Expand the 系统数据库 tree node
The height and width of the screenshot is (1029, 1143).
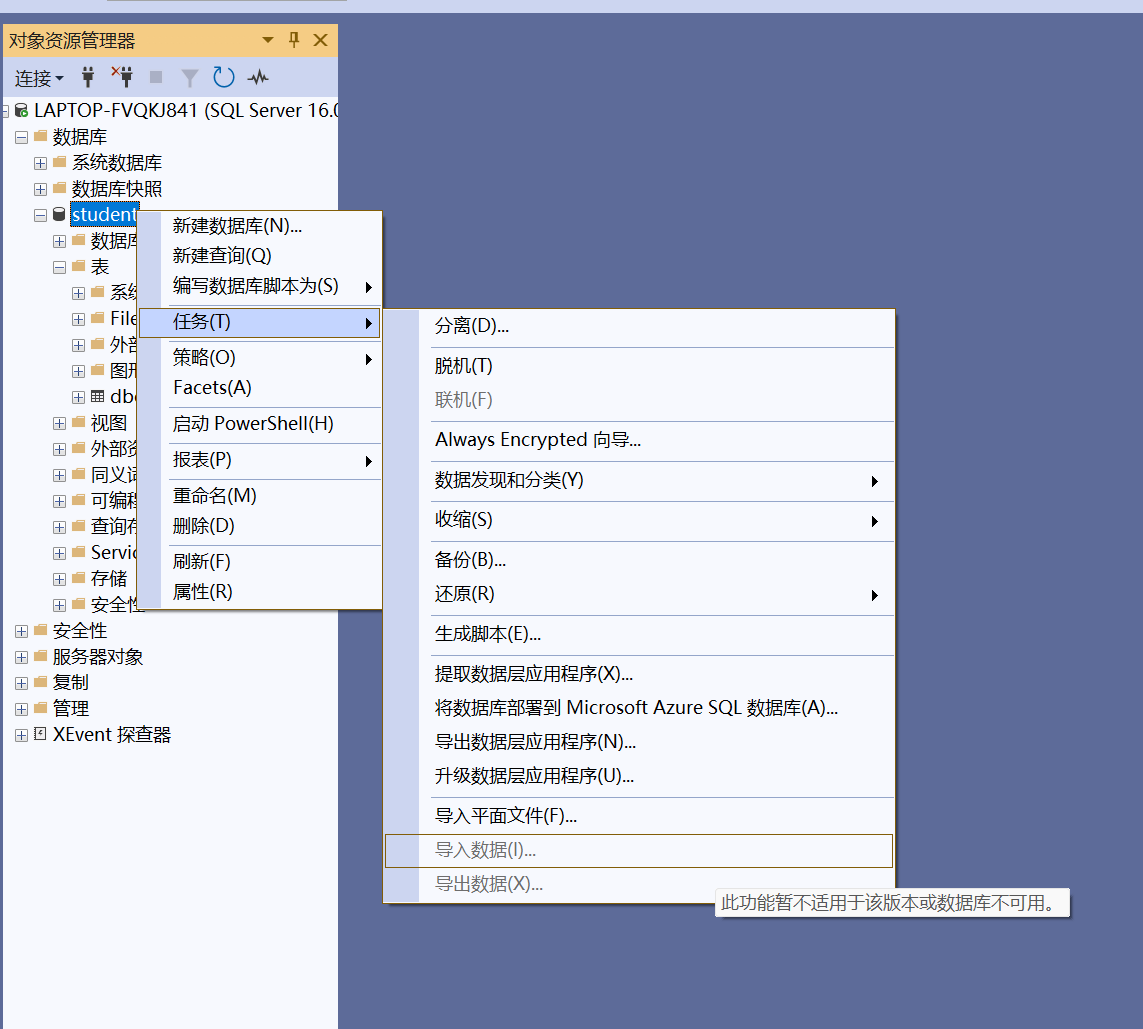40,162
